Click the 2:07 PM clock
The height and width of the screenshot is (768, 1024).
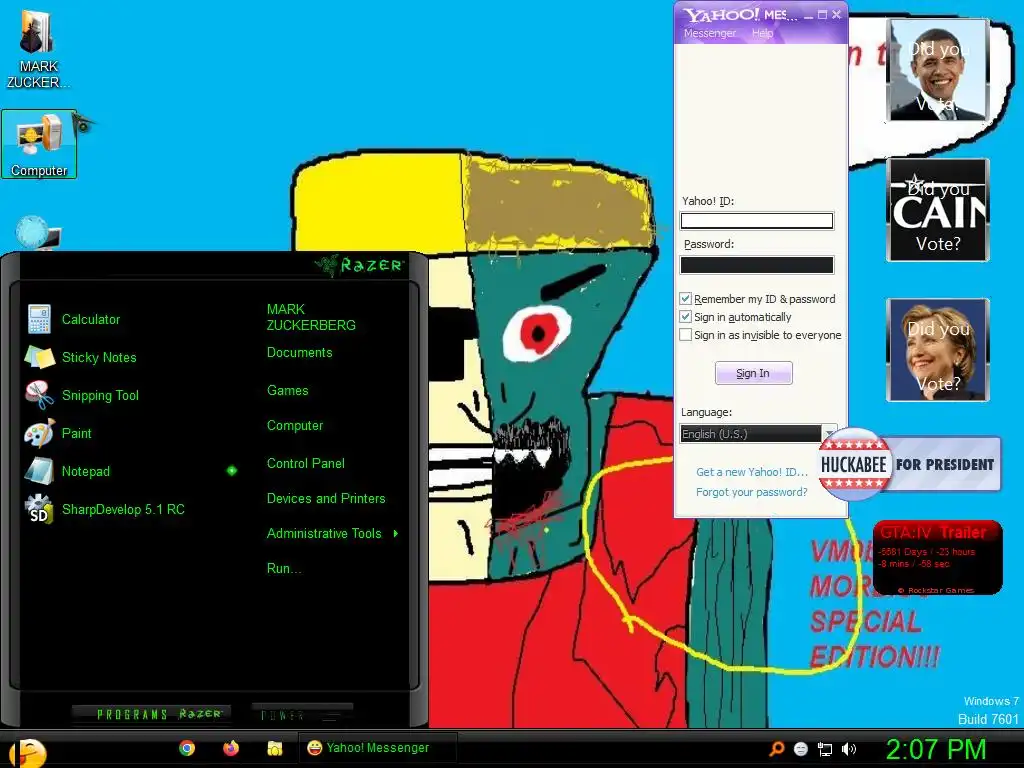935,749
